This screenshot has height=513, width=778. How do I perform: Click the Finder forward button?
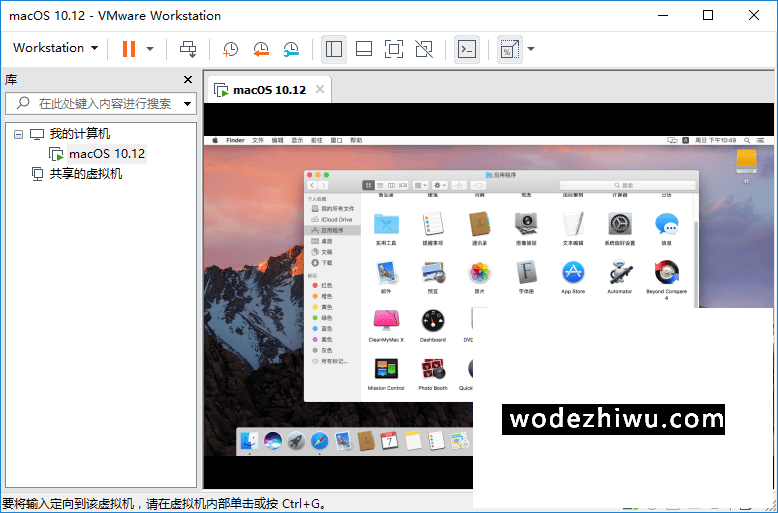point(323,185)
